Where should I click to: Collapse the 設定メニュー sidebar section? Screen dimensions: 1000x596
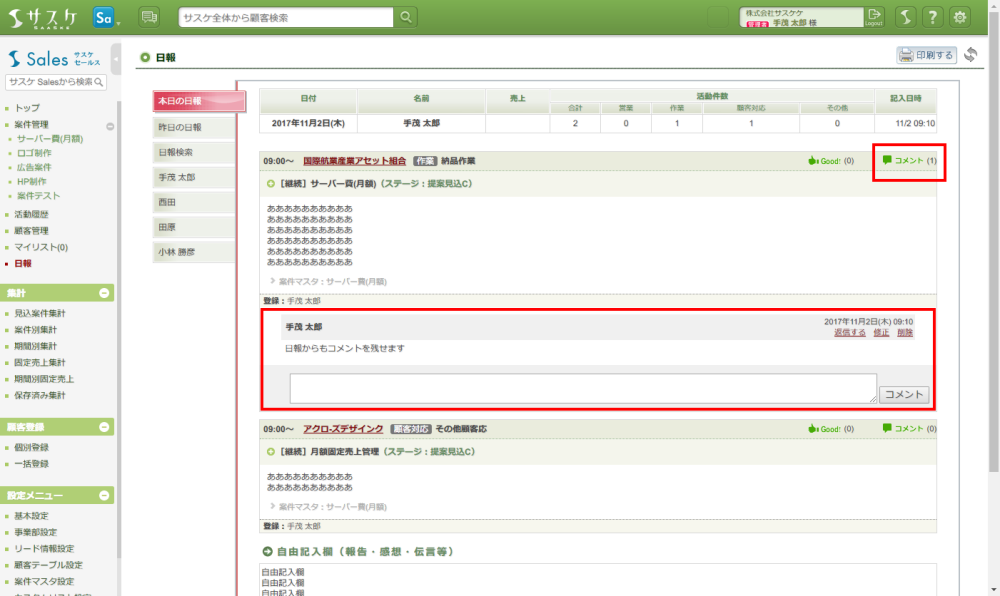104,496
